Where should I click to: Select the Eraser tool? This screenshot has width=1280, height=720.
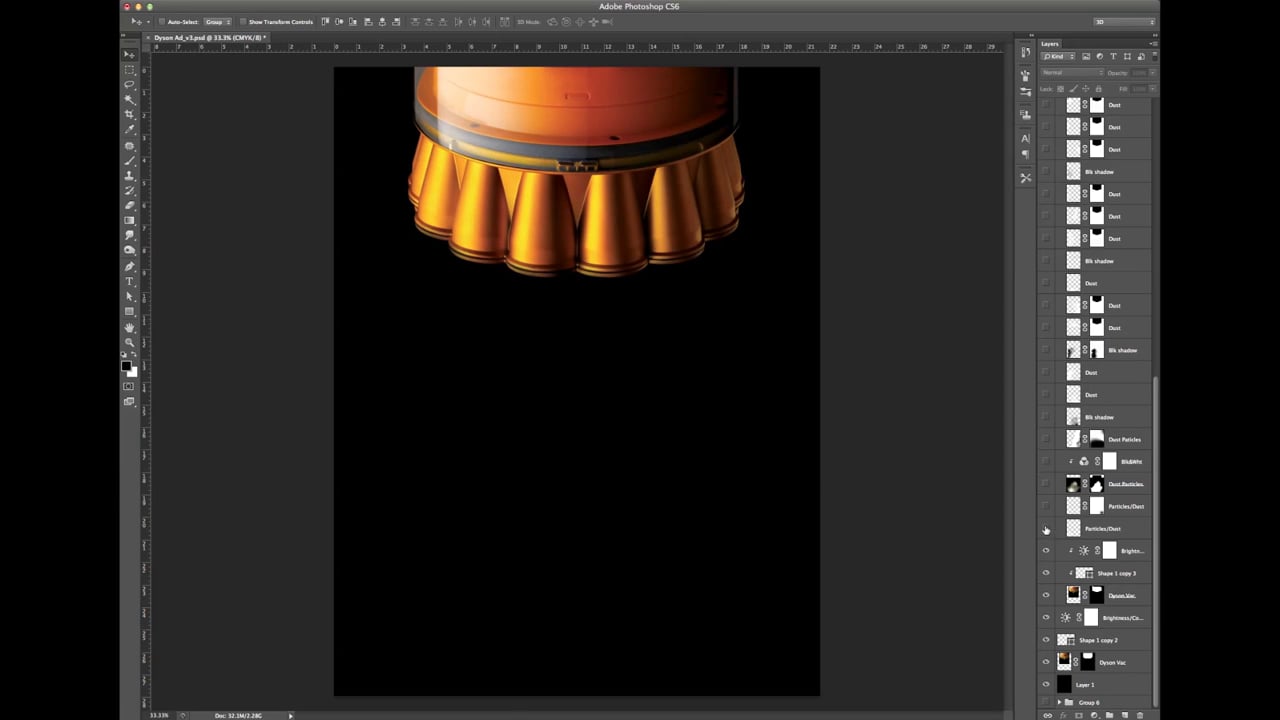pos(129,205)
